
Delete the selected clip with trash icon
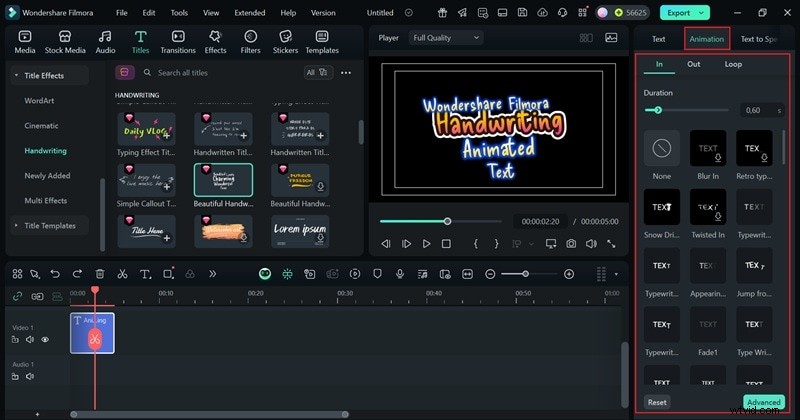(100, 274)
